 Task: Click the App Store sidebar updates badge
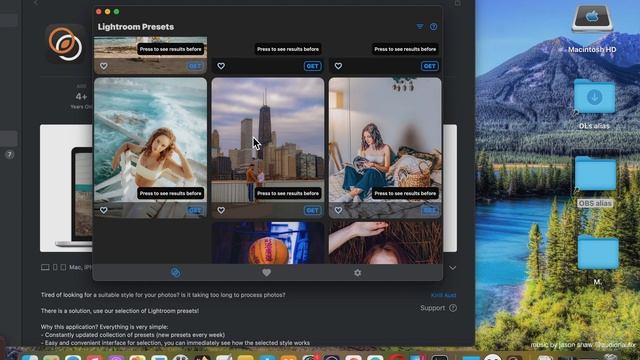[x=9, y=155]
